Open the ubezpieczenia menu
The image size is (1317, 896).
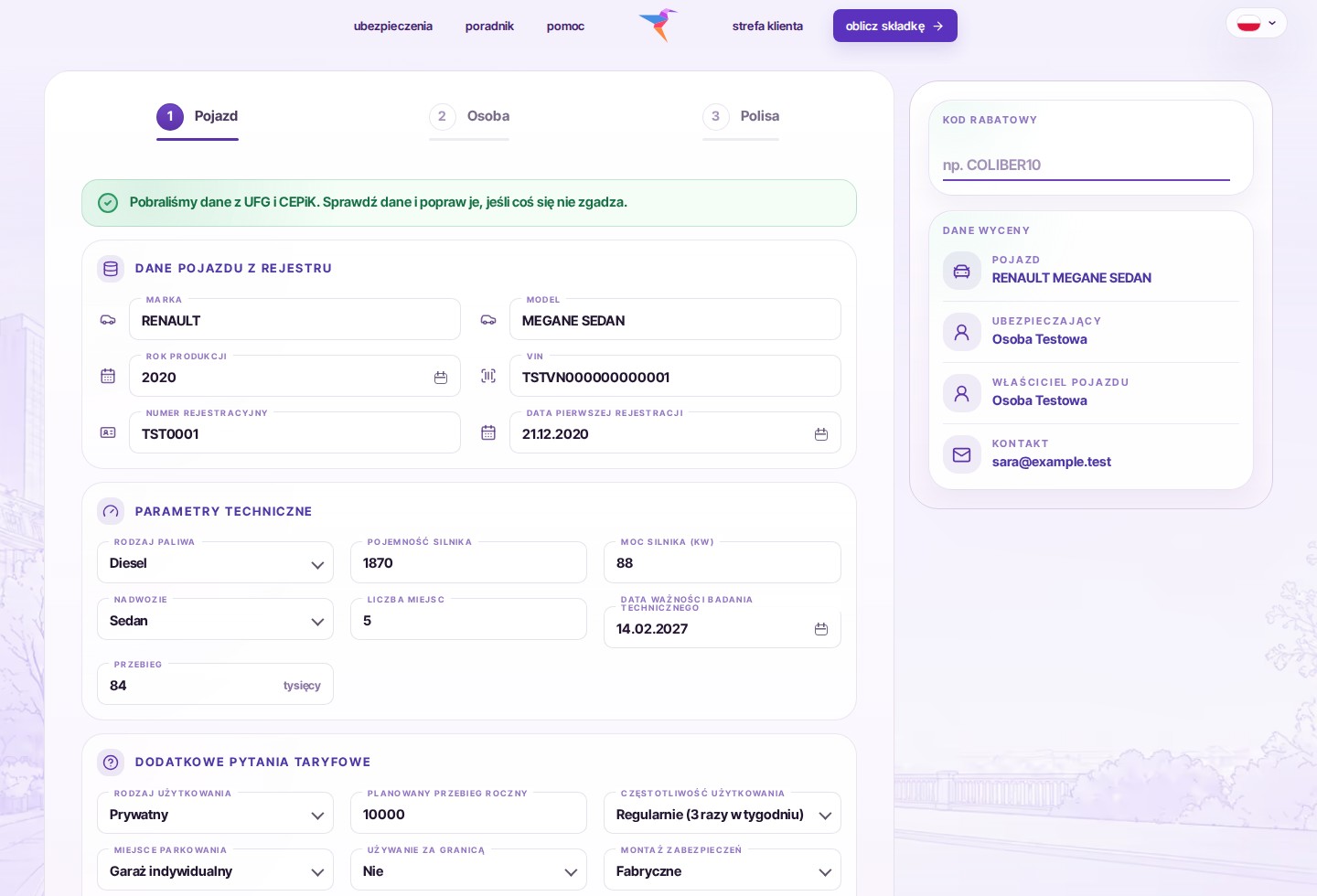click(x=393, y=26)
